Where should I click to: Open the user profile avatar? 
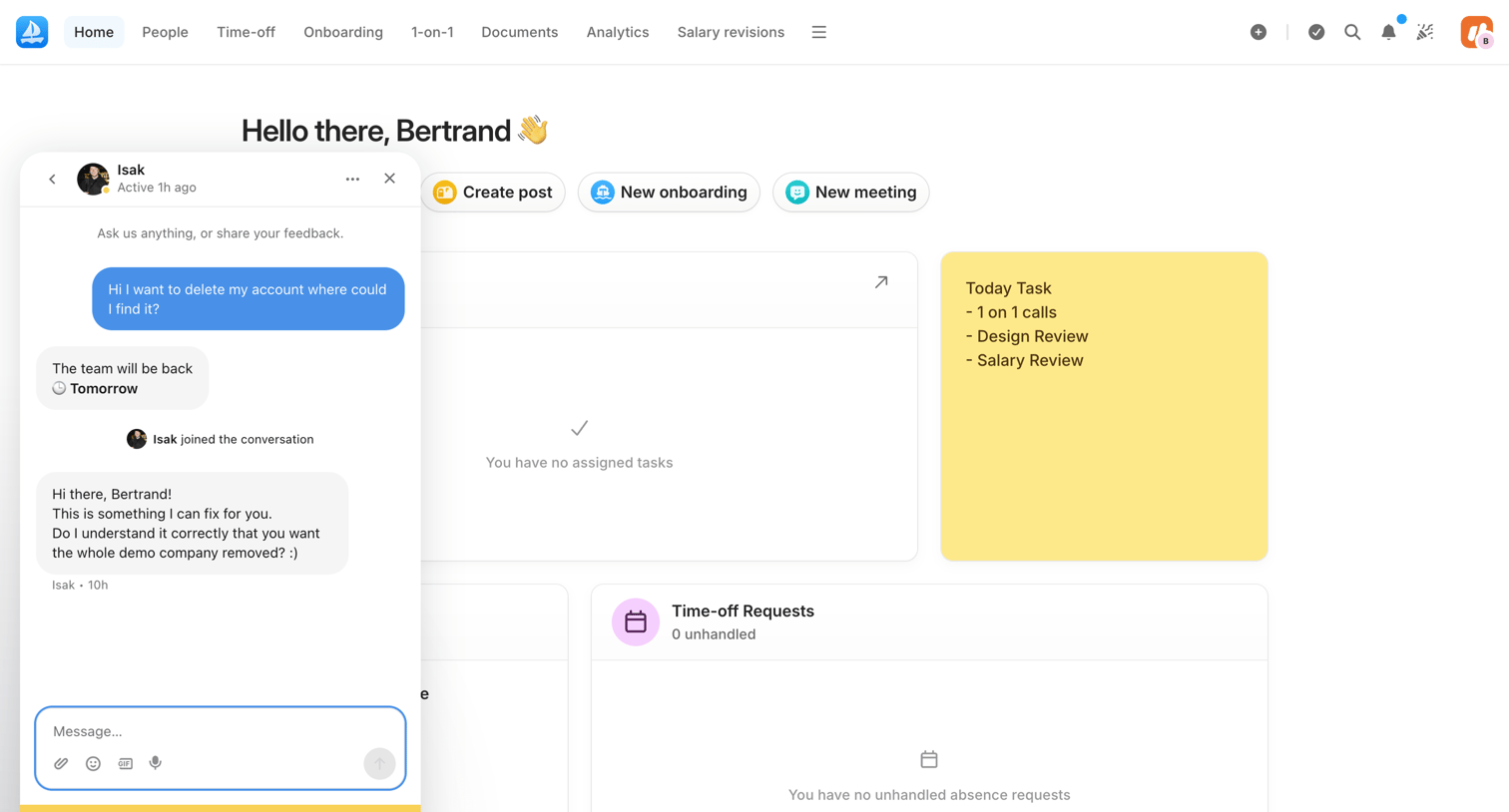(1477, 32)
